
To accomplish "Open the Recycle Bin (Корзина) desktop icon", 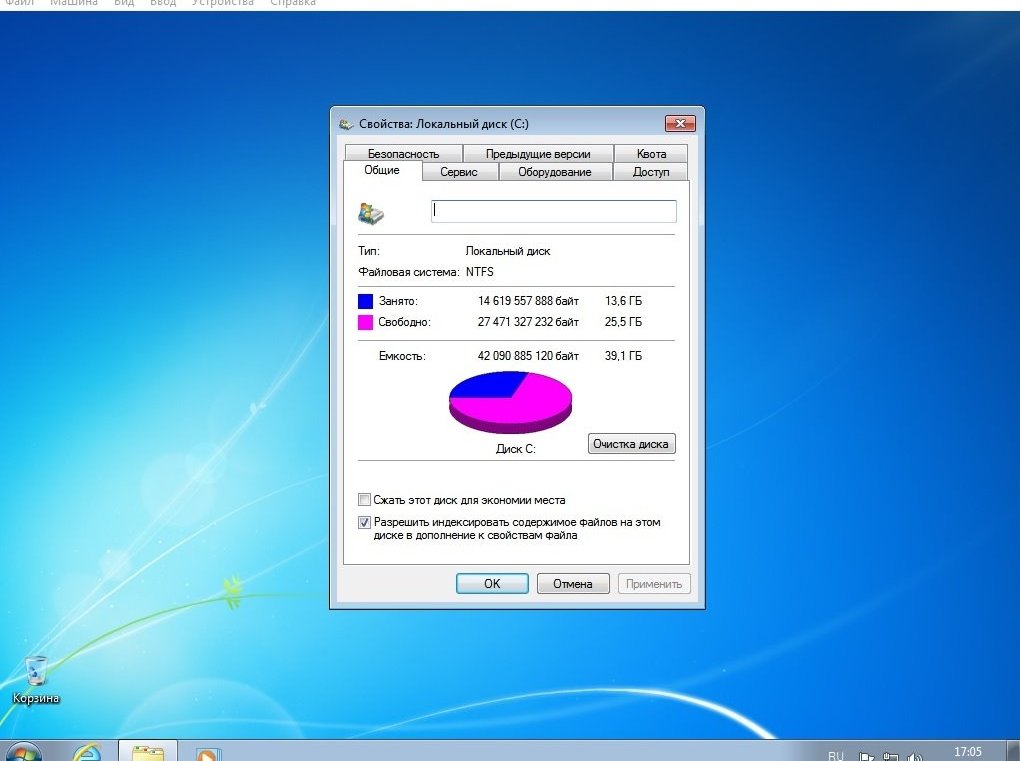I will (x=36, y=680).
